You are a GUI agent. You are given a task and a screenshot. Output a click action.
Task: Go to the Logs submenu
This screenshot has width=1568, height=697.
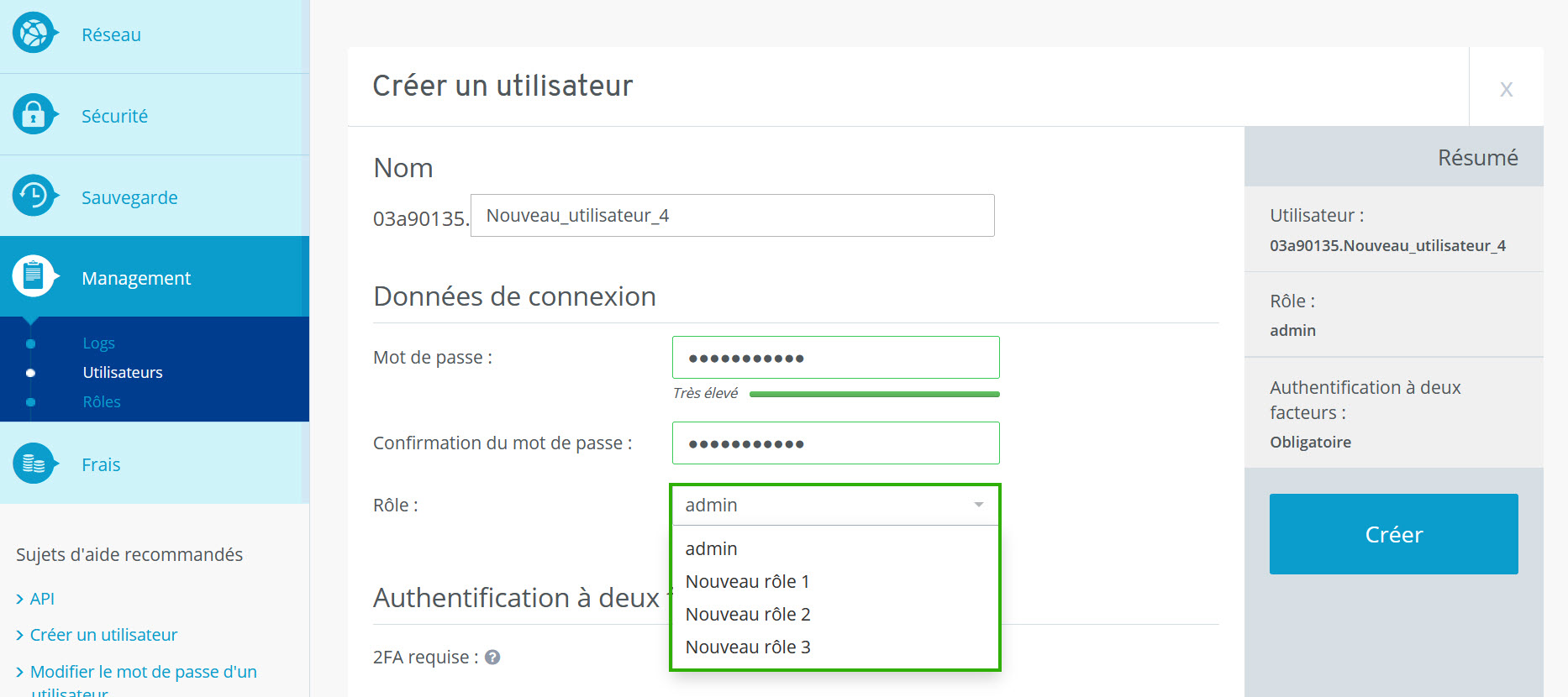[98, 343]
